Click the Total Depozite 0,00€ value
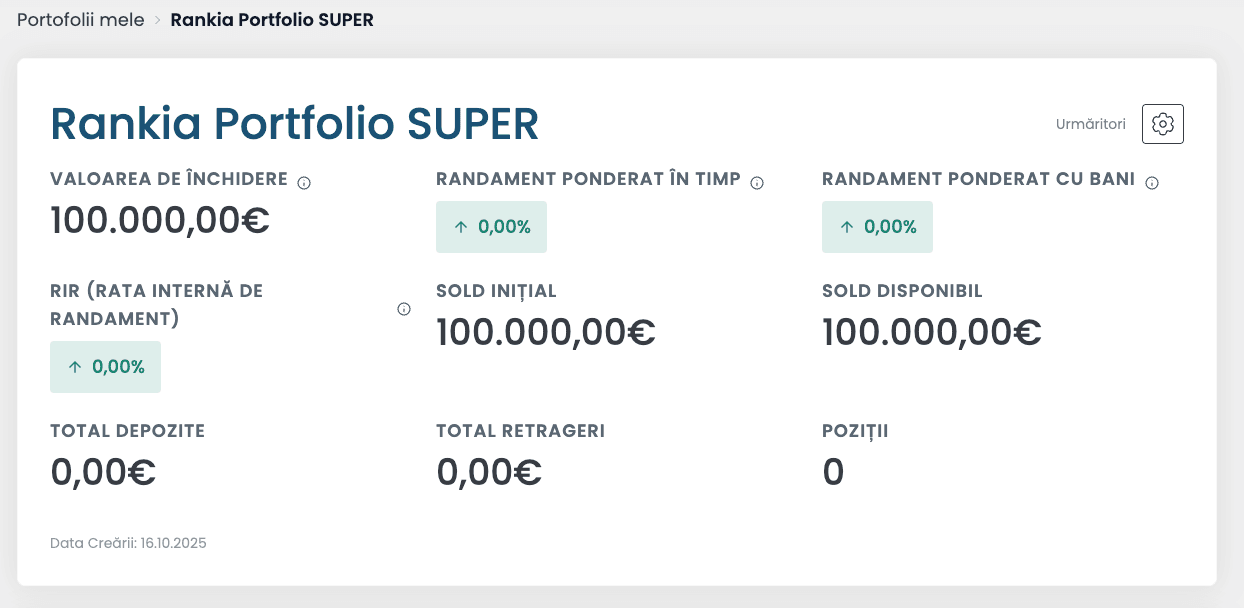This screenshot has width=1244, height=608. coord(102,471)
